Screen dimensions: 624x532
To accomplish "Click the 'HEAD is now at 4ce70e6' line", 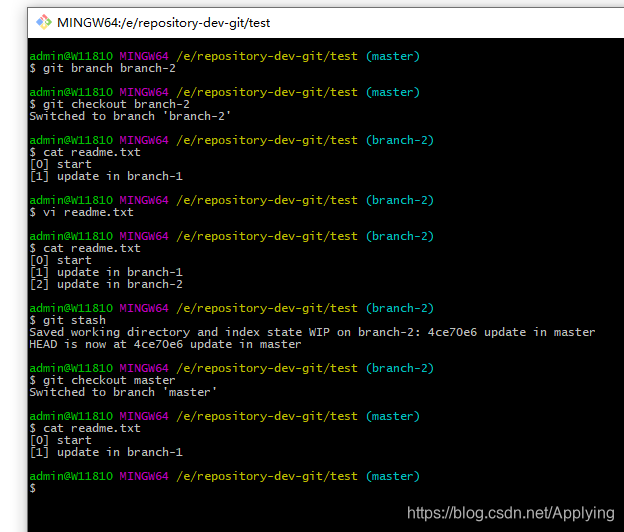I will click(x=165, y=344).
